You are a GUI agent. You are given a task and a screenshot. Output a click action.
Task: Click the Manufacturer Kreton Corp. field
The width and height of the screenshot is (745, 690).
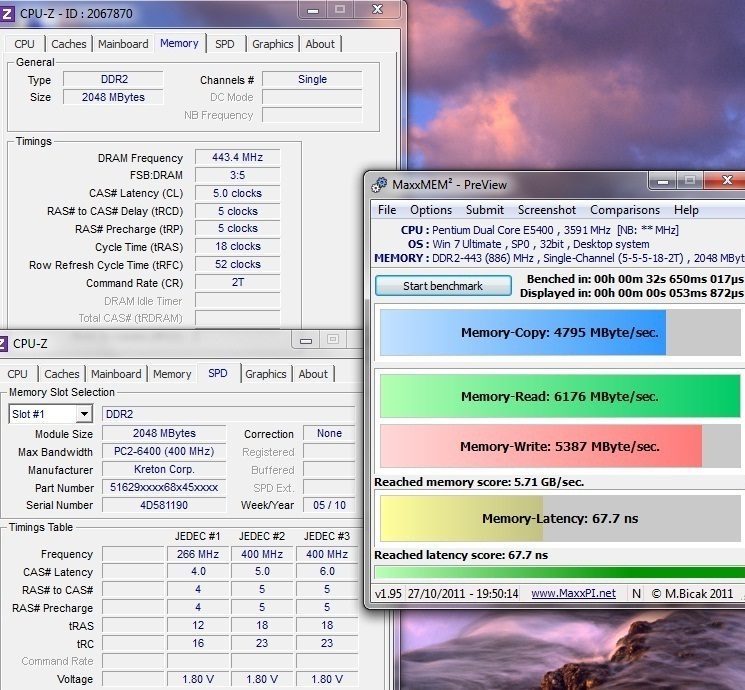tap(164, 469)
